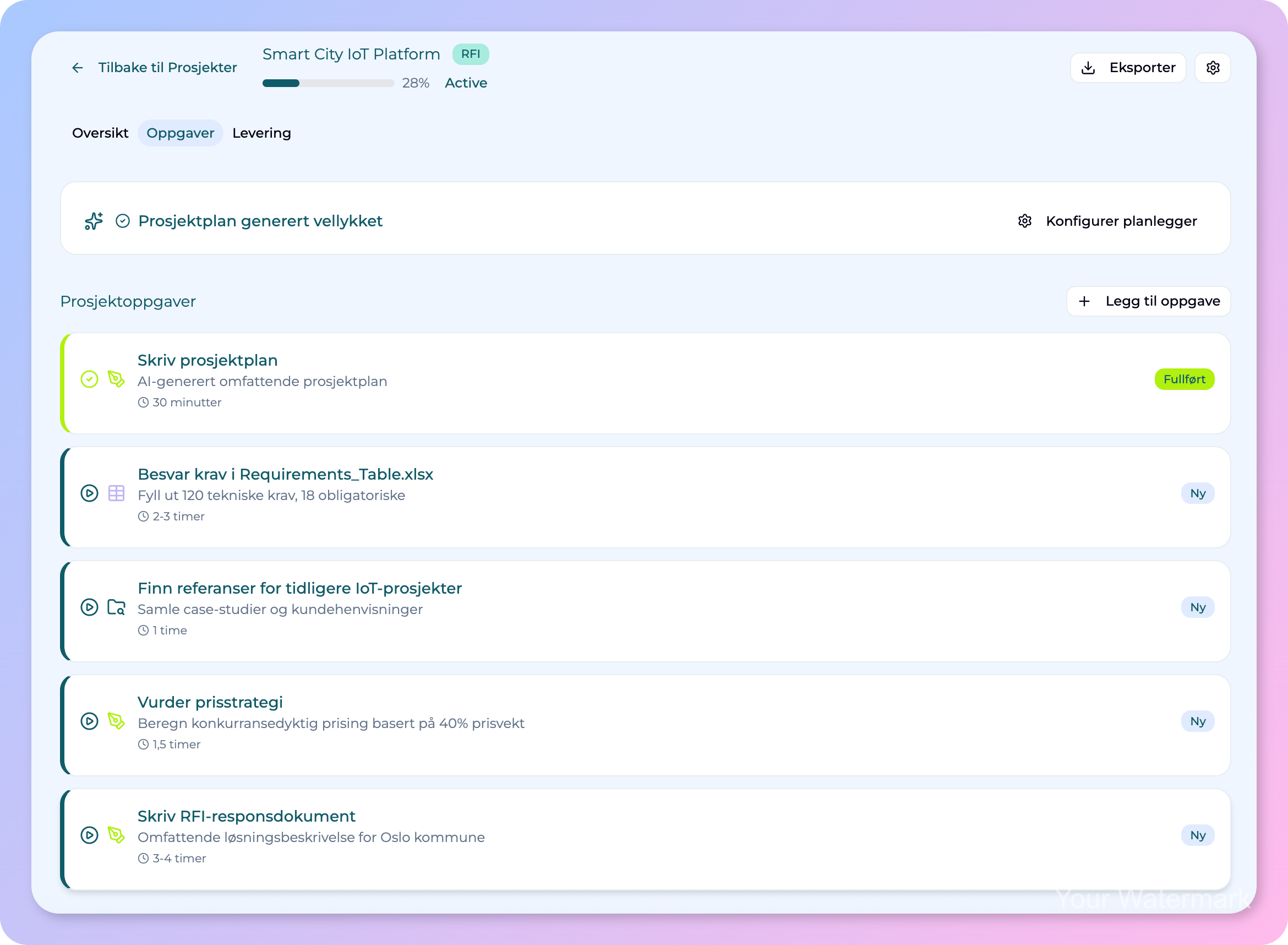1288x945 pixels.
Task: Click the folder search icon on the IoT references task
Action: 117,607
